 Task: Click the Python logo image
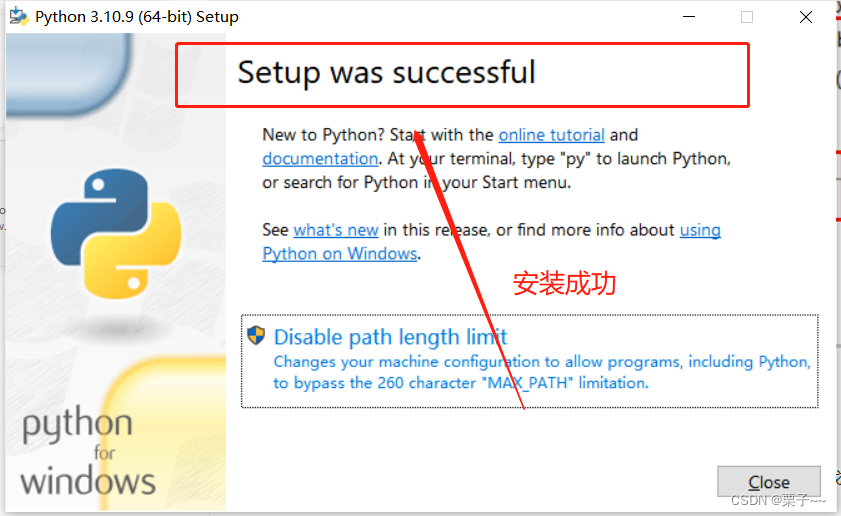click(x=116, y=234)
